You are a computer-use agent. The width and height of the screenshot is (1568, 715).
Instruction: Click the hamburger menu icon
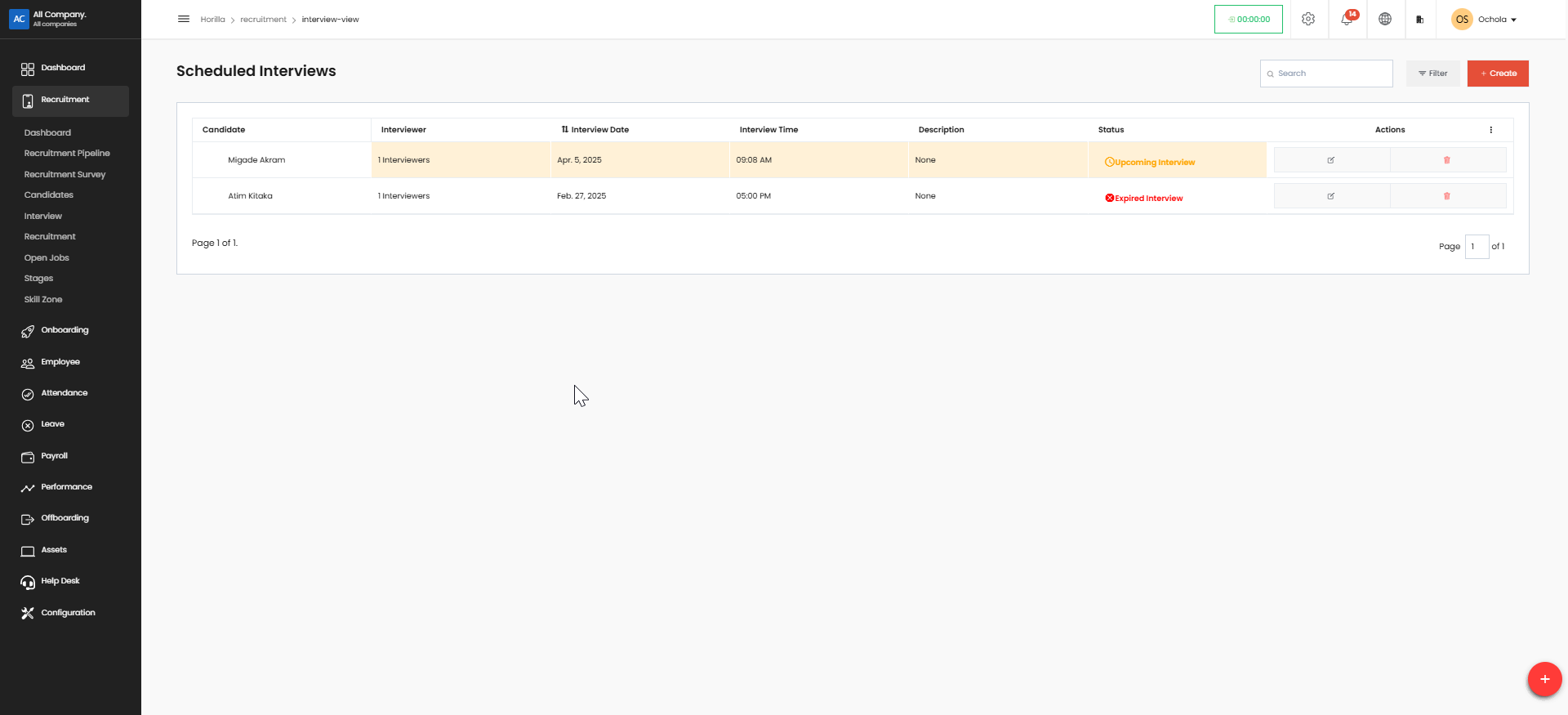(184, 19)
